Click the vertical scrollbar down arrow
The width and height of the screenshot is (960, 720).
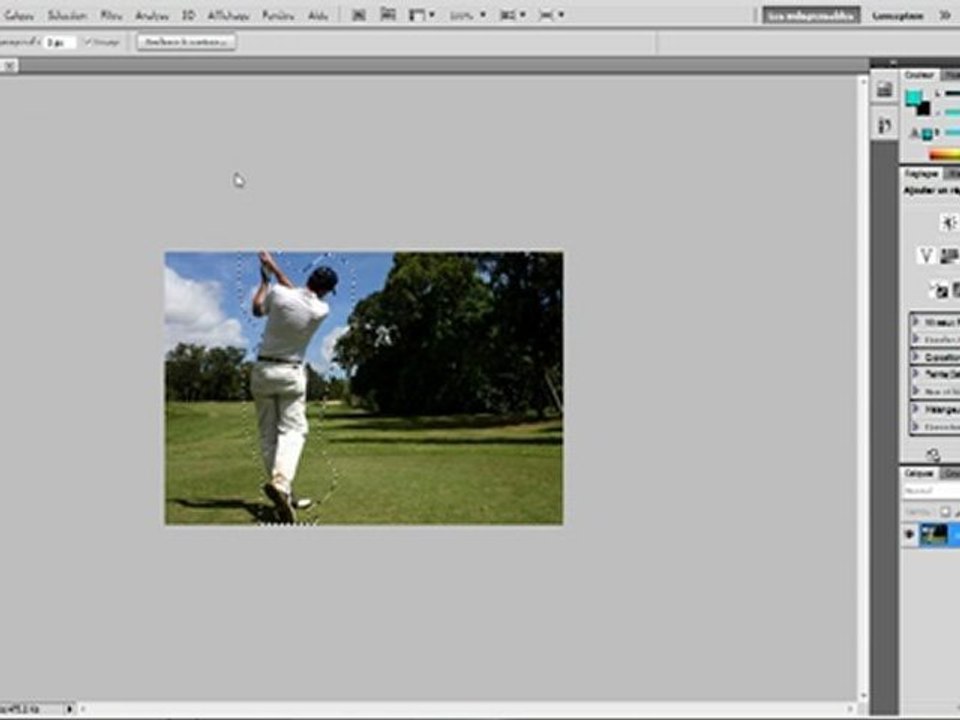click(863, 696)
